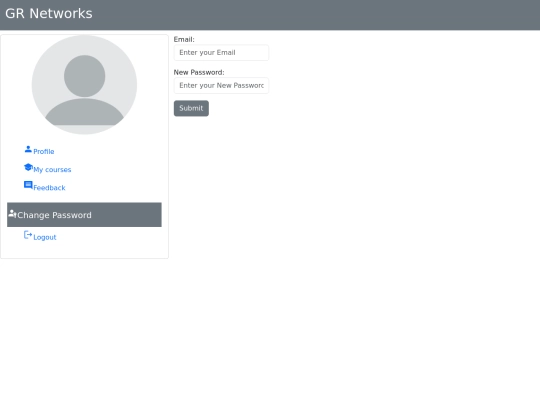Open the Feedback link
Screen dimensions: 540x405
(49, 188)
